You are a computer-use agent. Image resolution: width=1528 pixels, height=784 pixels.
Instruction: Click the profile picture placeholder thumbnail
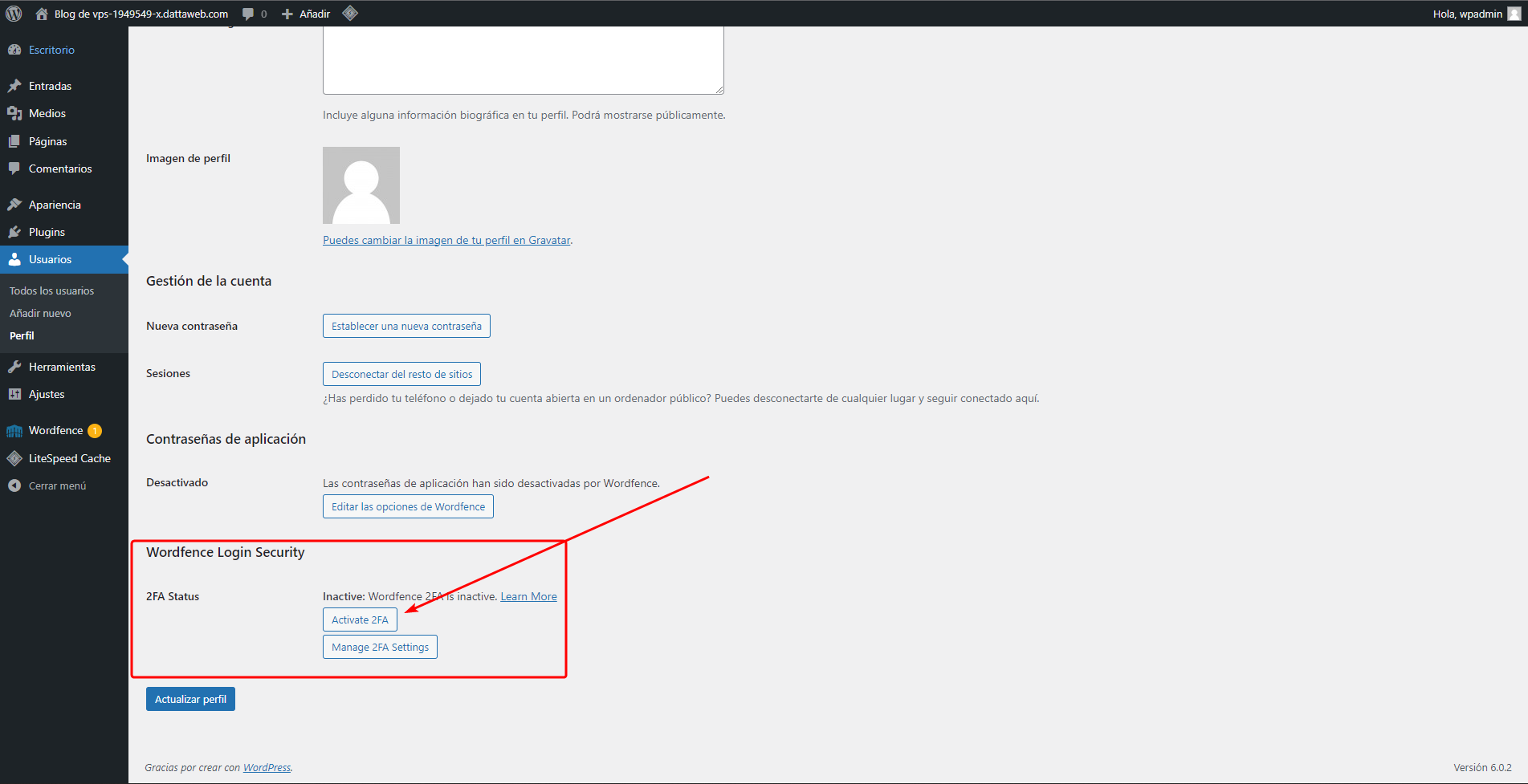pos(361,185)
